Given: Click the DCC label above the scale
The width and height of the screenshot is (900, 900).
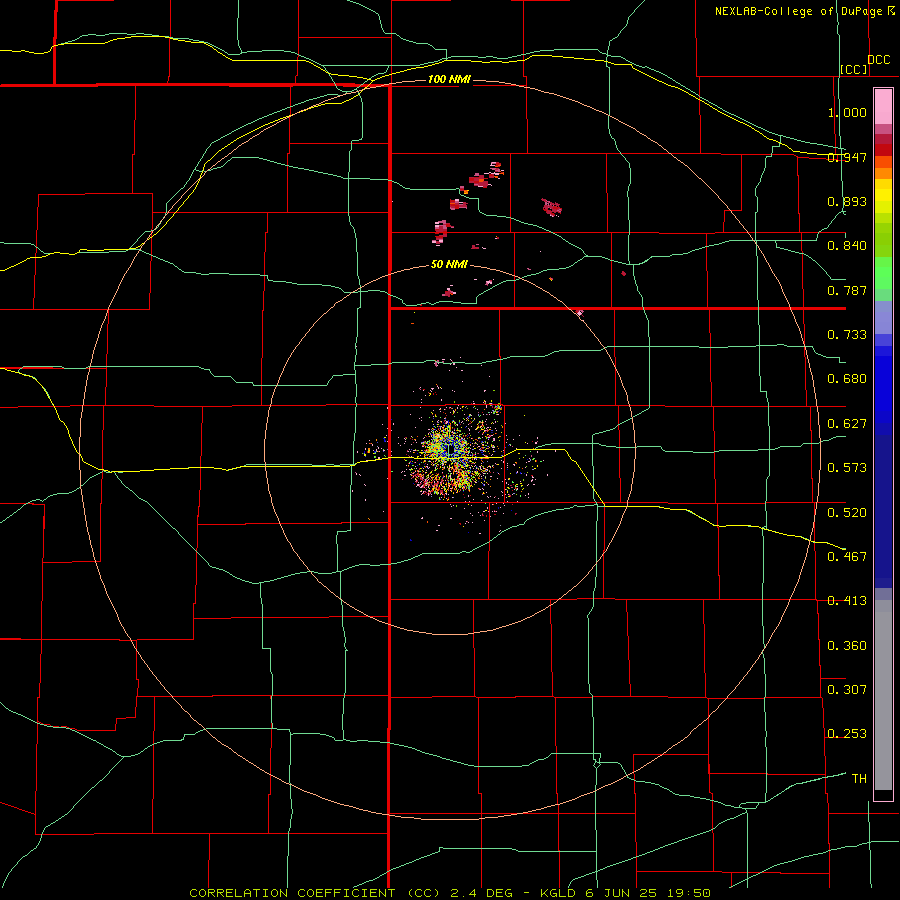Looking at the screenshot, I should (x=878, y=60).
